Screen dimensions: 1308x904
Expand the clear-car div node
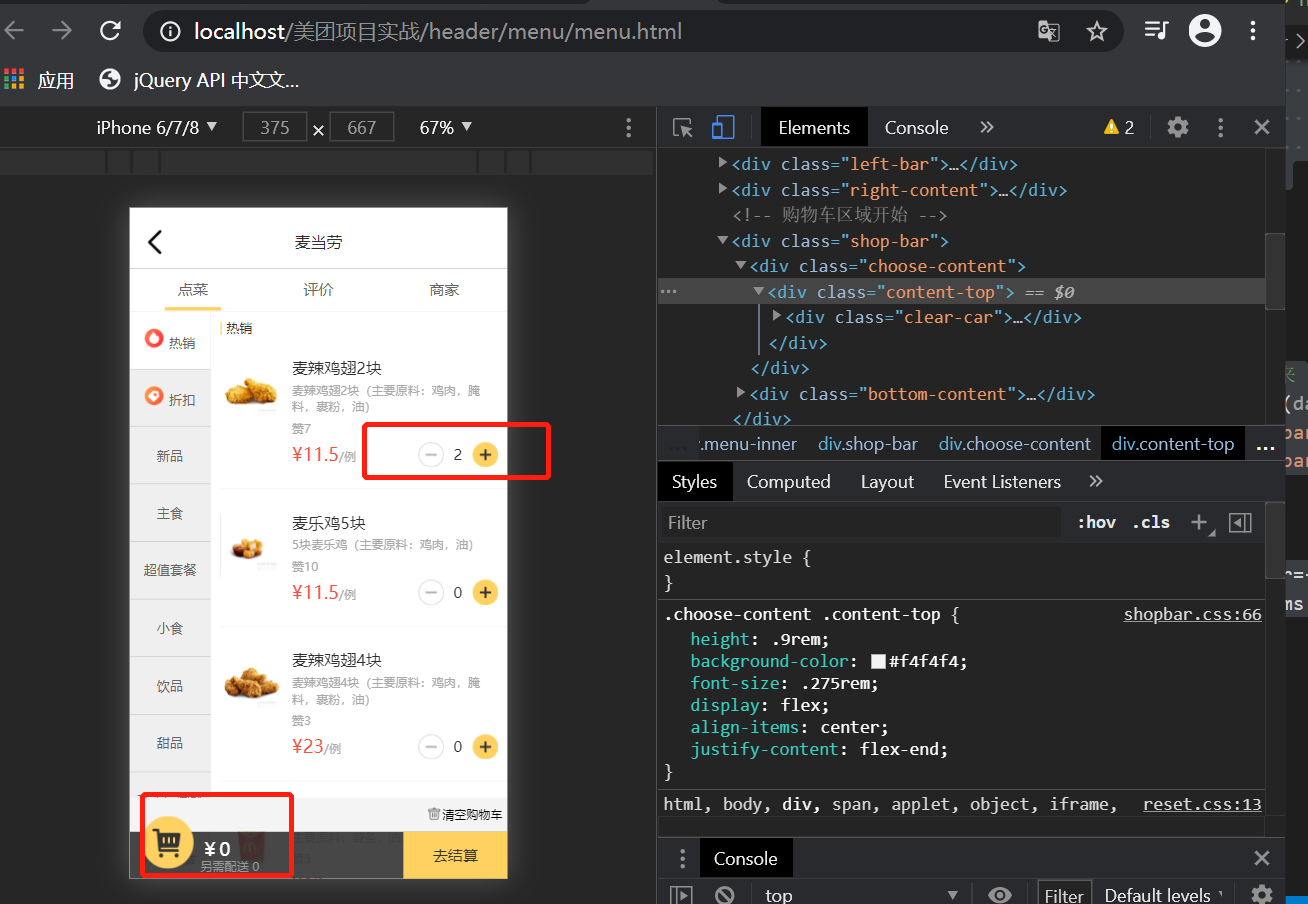tap(777, 316)
